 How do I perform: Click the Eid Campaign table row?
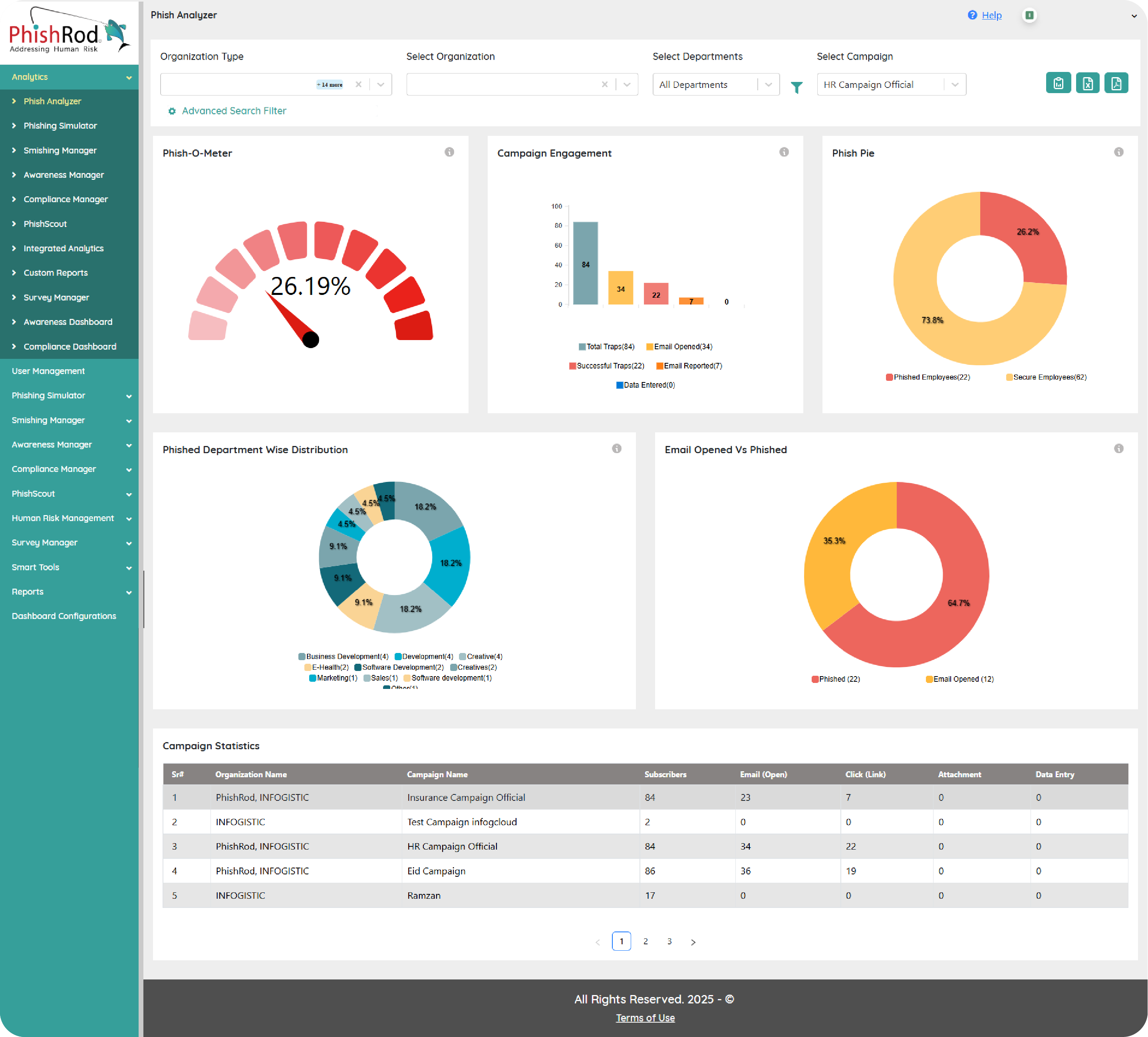coord(436,871)
